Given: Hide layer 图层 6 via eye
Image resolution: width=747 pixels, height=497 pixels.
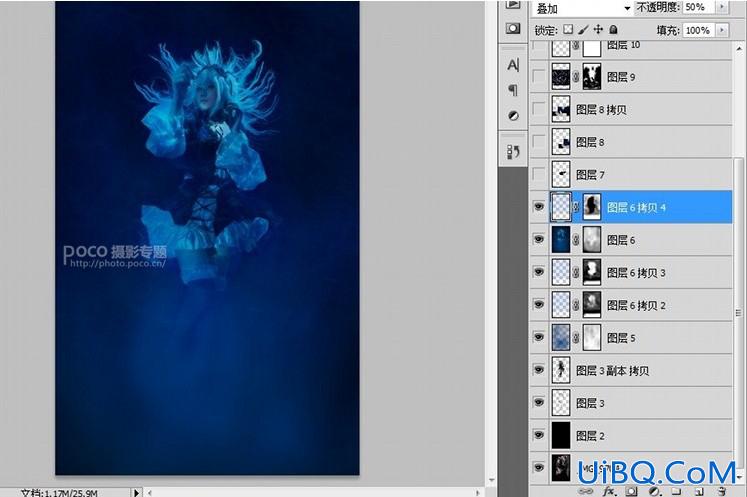Looking at the screenshot, I should coord(539,239).
